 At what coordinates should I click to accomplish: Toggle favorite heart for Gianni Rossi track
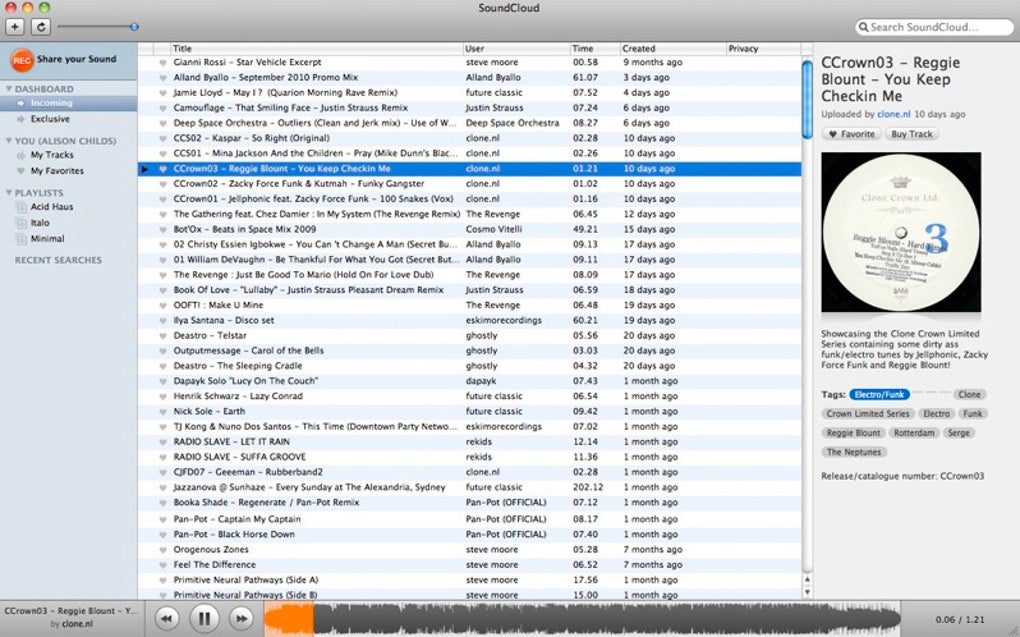[x=163, y=62]
